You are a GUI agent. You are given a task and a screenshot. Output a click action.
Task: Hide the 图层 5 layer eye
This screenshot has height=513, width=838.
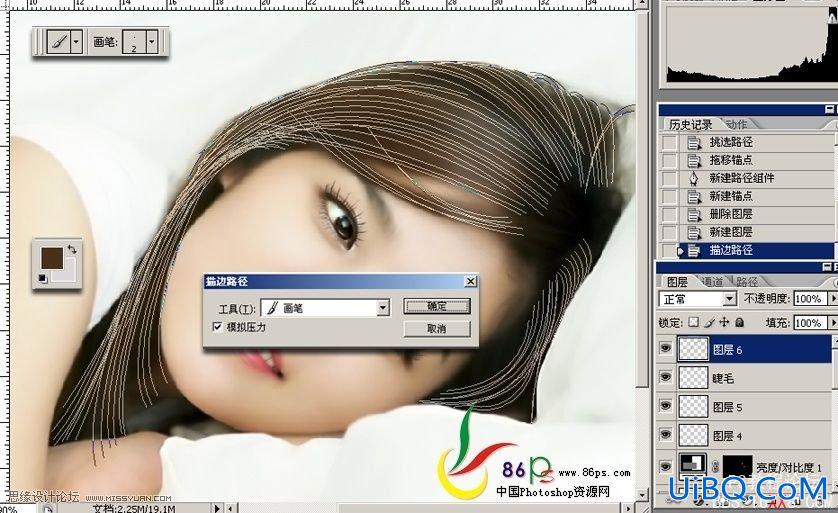(665, 406)
